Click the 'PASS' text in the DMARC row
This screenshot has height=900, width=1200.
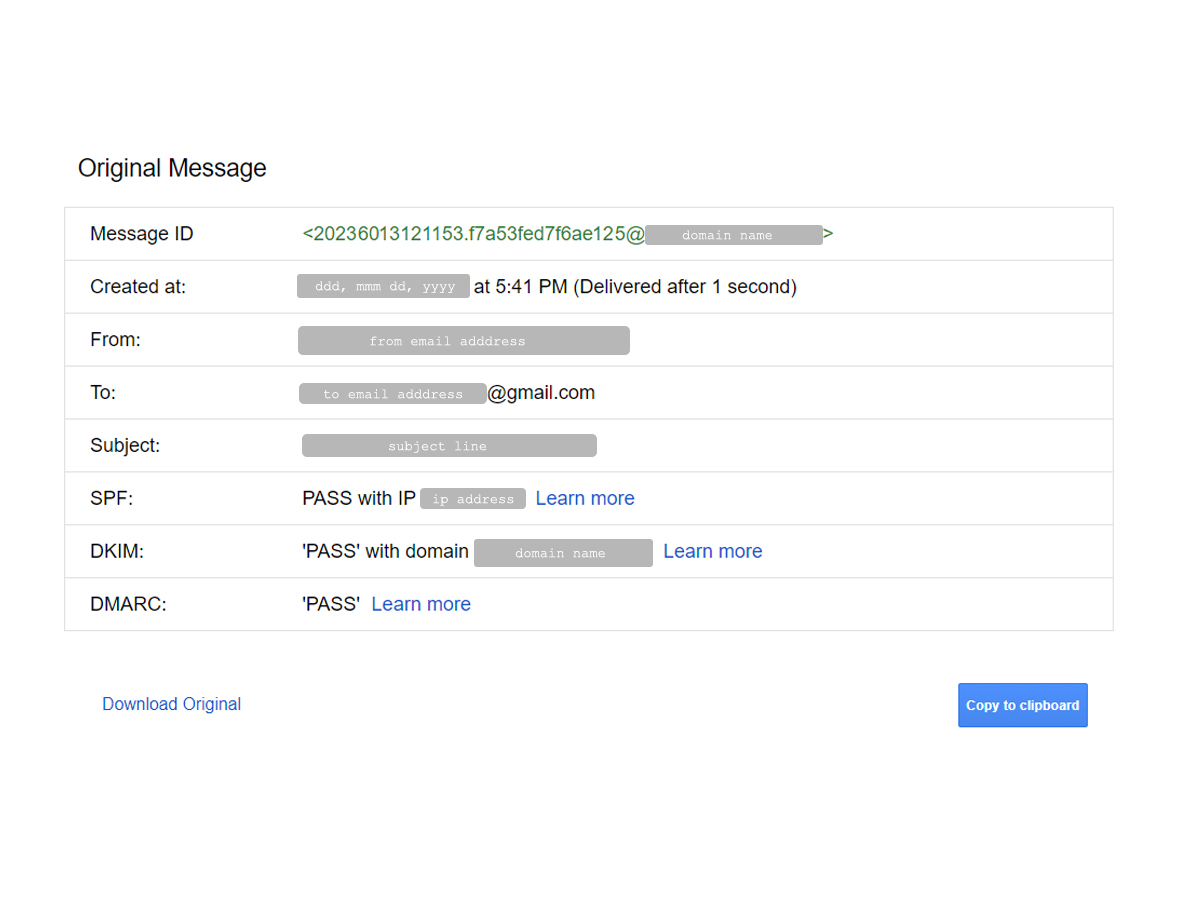329,604
